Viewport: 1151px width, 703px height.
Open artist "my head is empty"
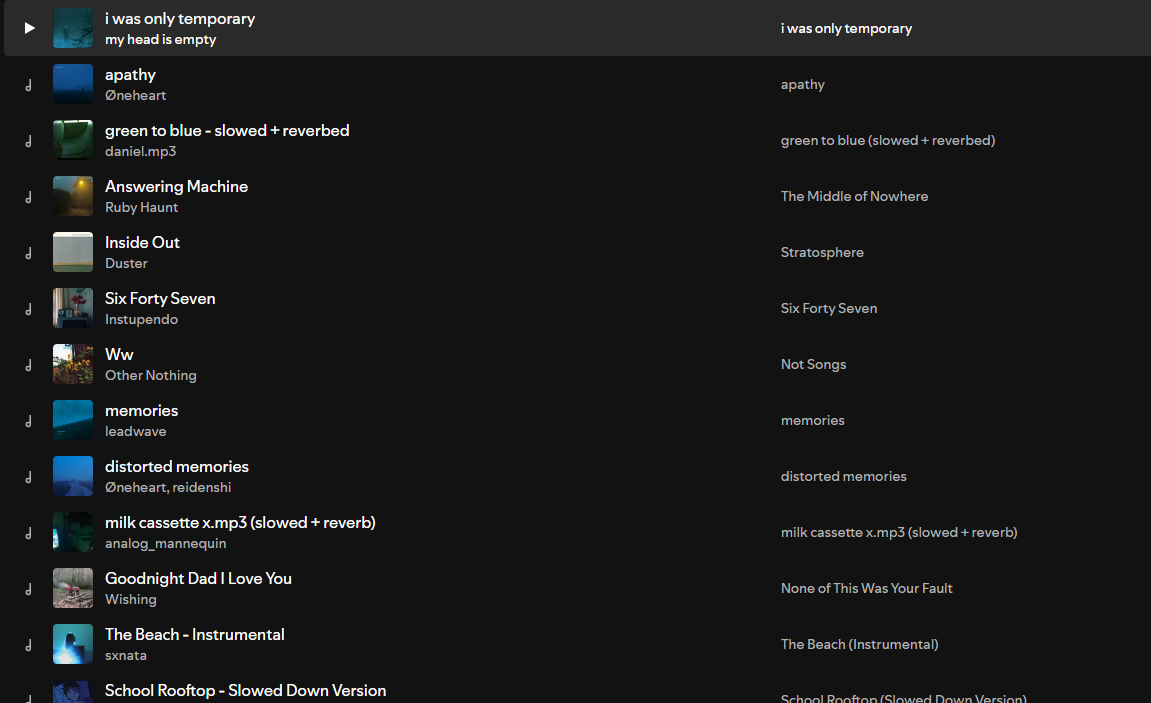(160, 40)
